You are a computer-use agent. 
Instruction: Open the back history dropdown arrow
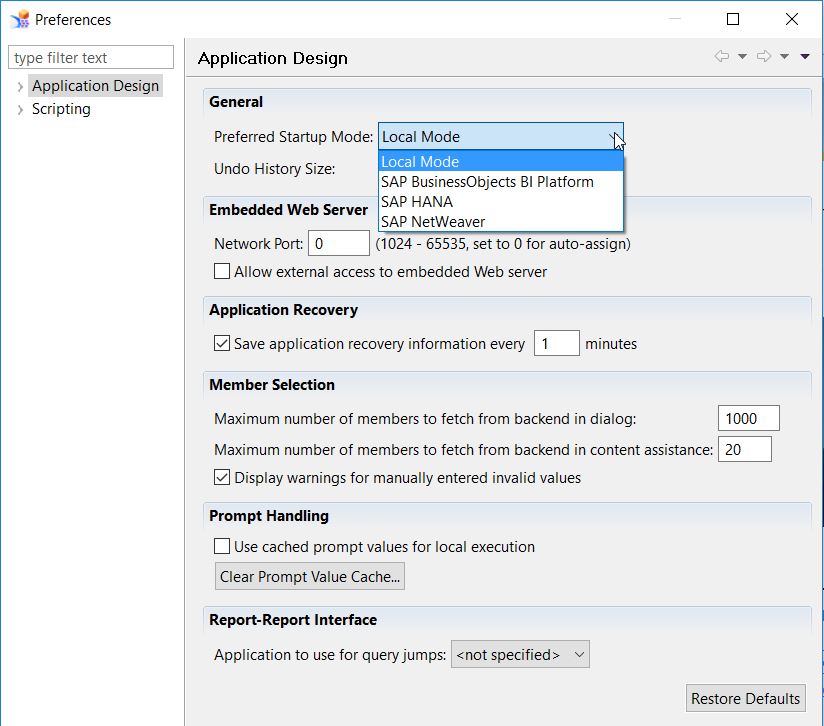coord(742,56)
